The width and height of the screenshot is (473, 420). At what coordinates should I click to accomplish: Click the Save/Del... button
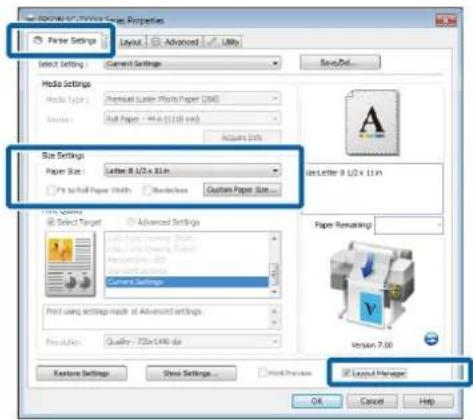point(340,63)
